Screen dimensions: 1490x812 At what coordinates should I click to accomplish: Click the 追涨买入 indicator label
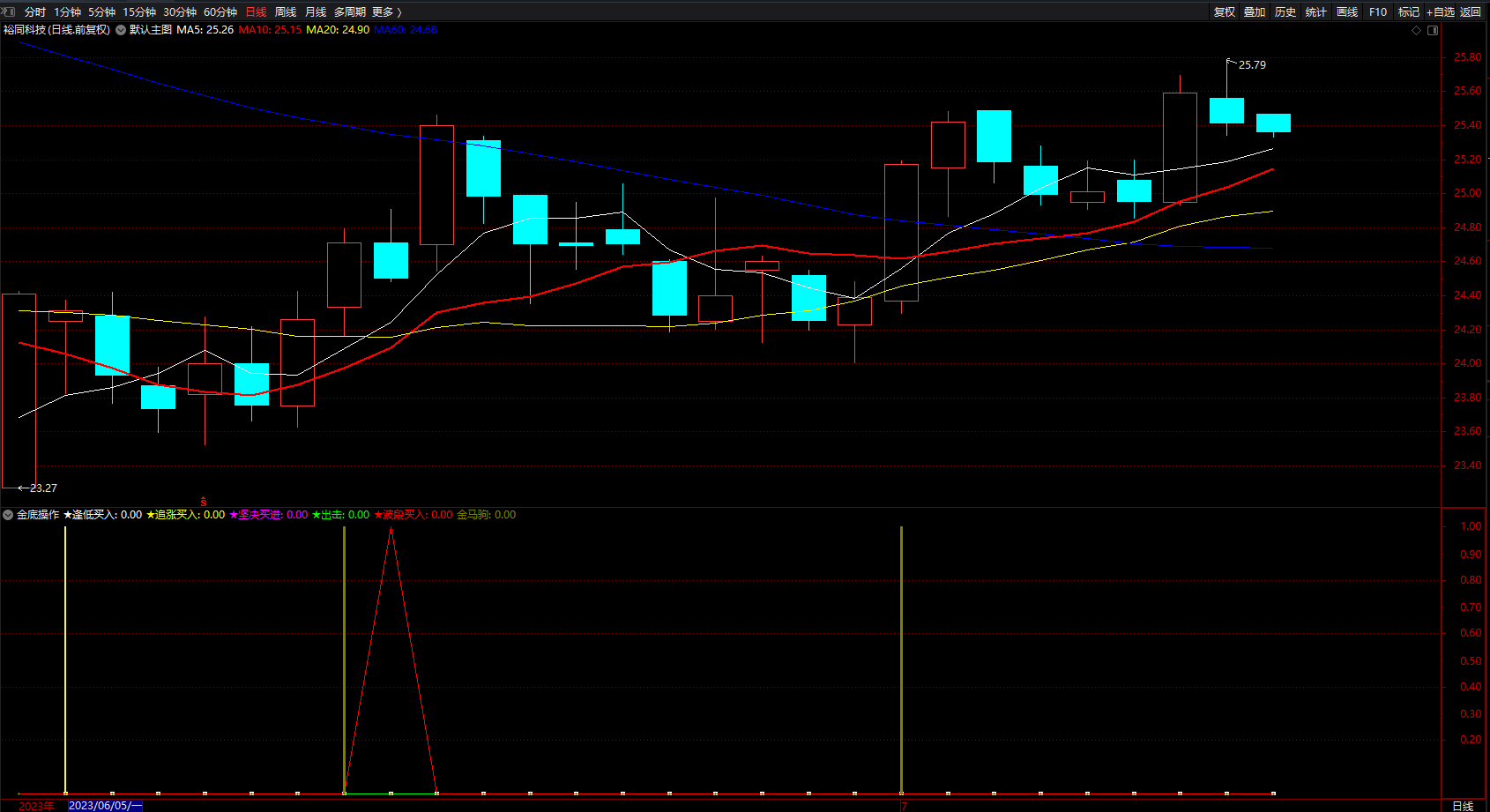[185, 515]
